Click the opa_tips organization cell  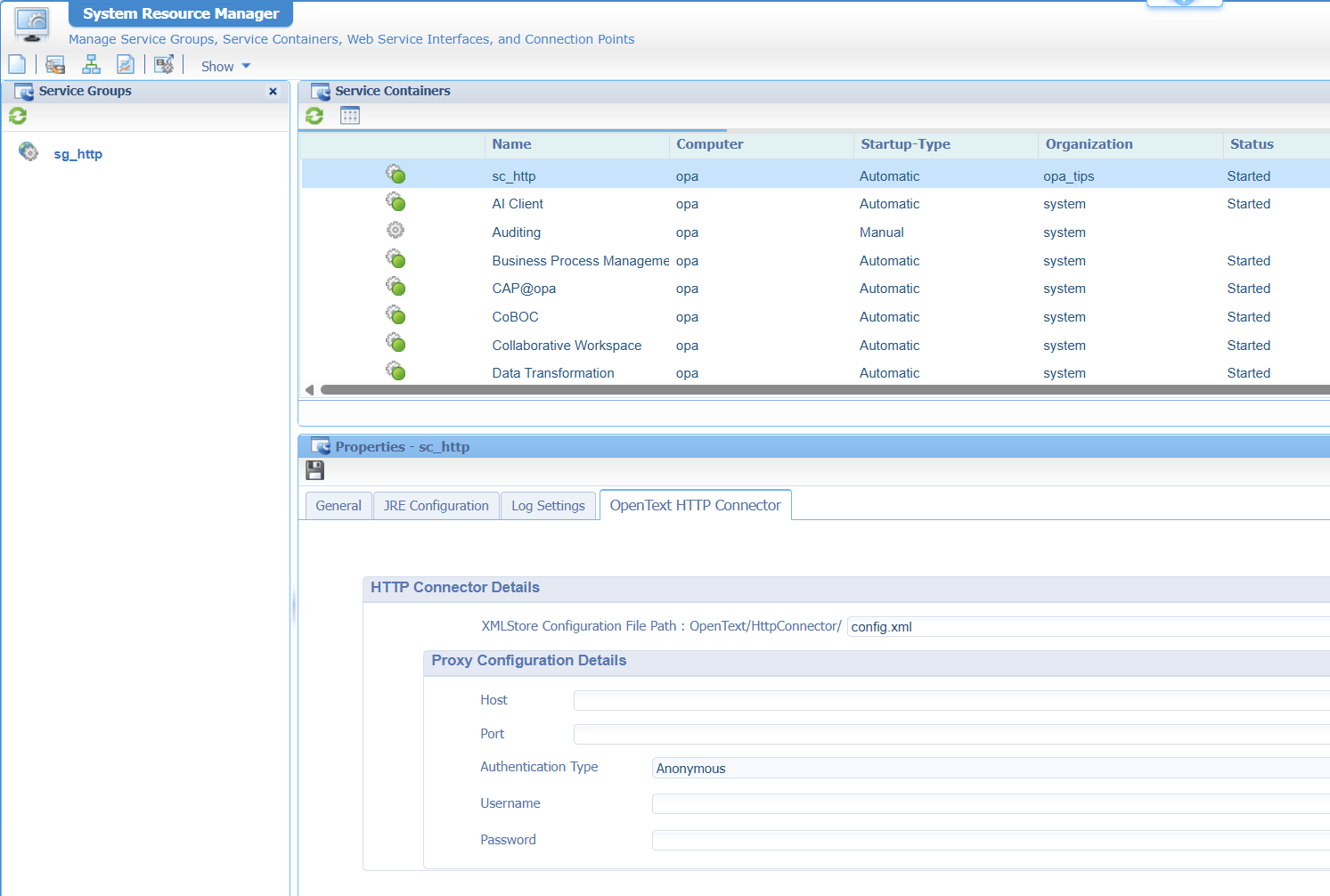(1069, 176)
